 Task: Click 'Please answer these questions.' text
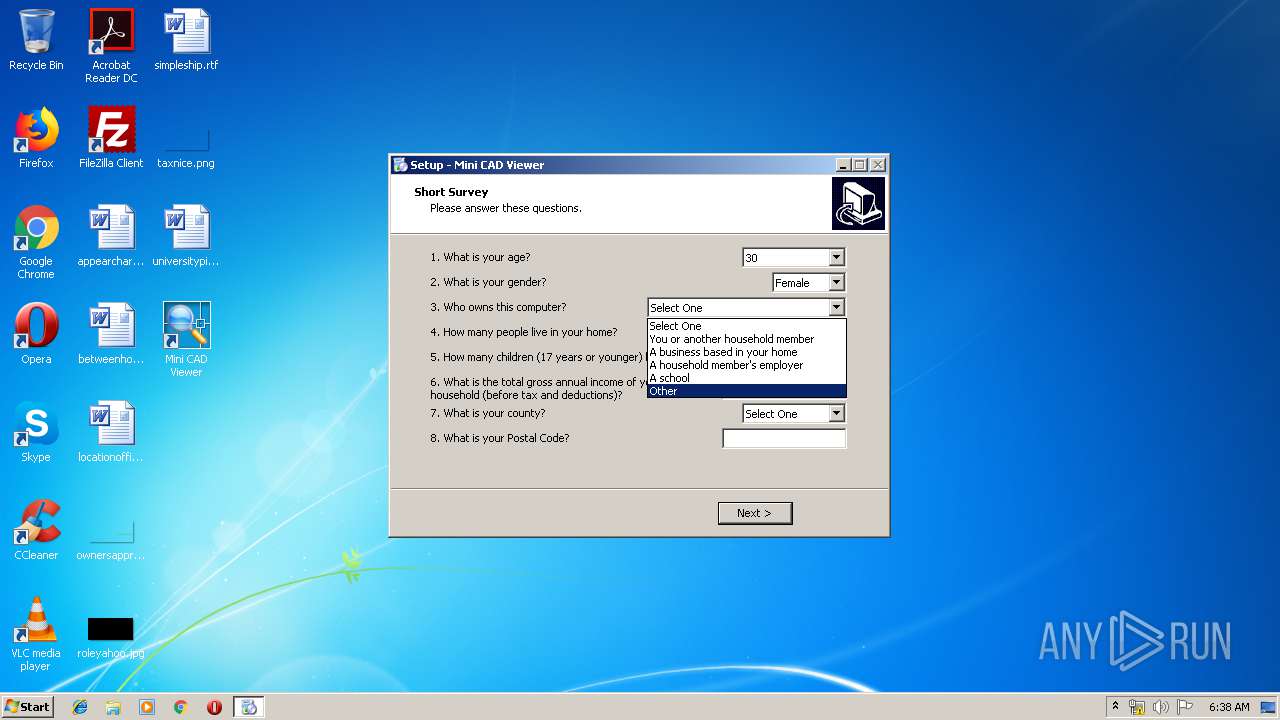pyautogui.click(x=506, y=208)
